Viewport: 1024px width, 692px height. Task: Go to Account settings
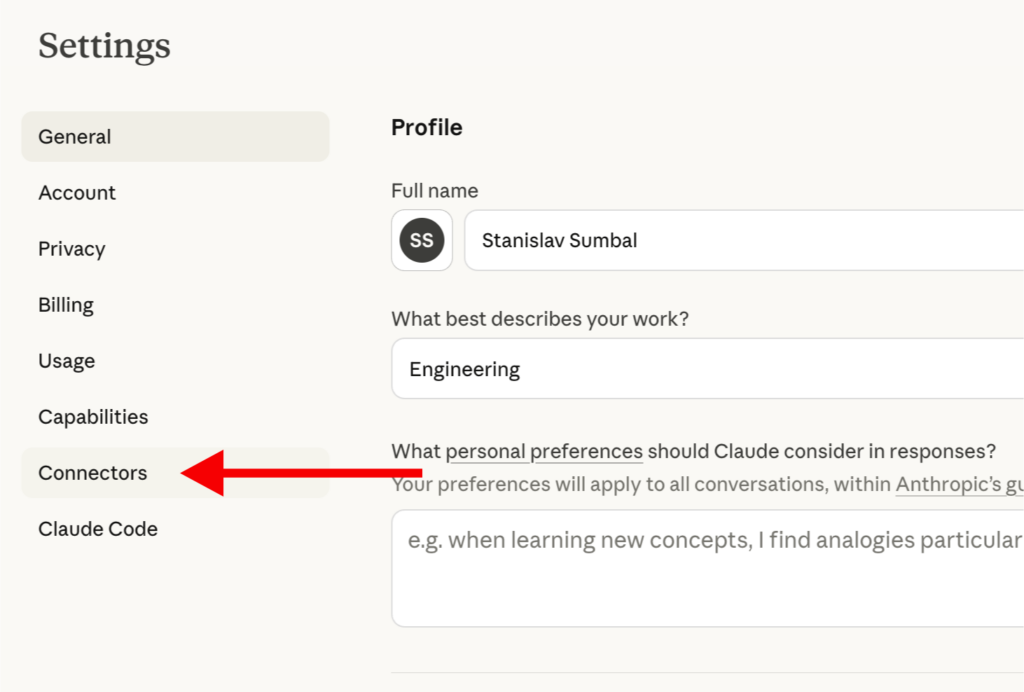point(76,193)
